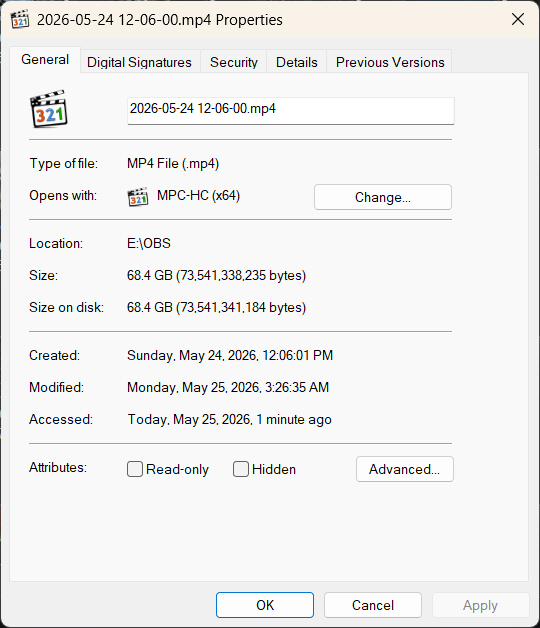Viewport: 540px width, 628px height.
Task: Click the Size on disk value '73,541,341,184 bytes'
Action: tap(241, 308)
